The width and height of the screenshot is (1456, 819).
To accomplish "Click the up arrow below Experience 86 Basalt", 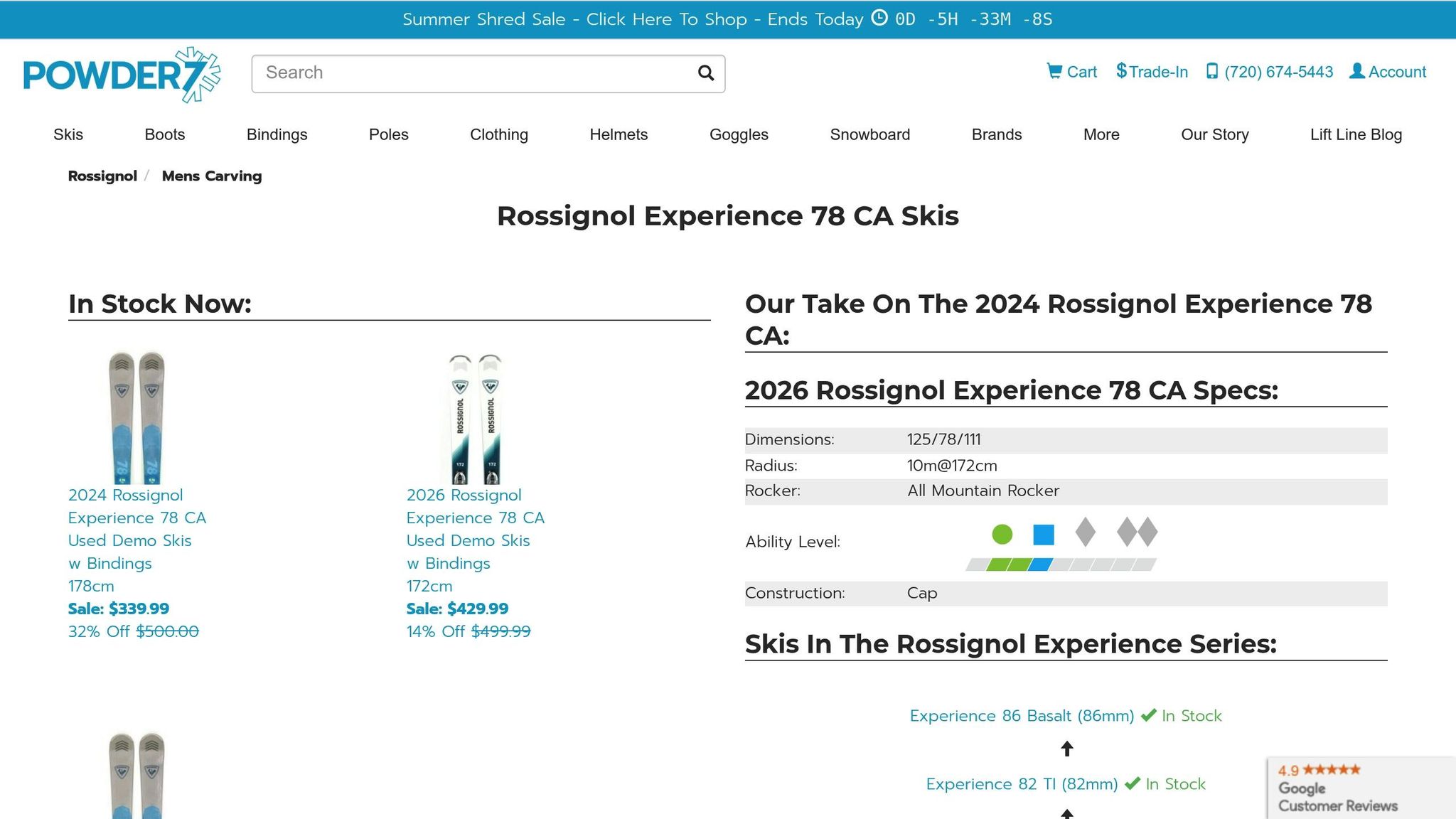I will point(1066,749).
